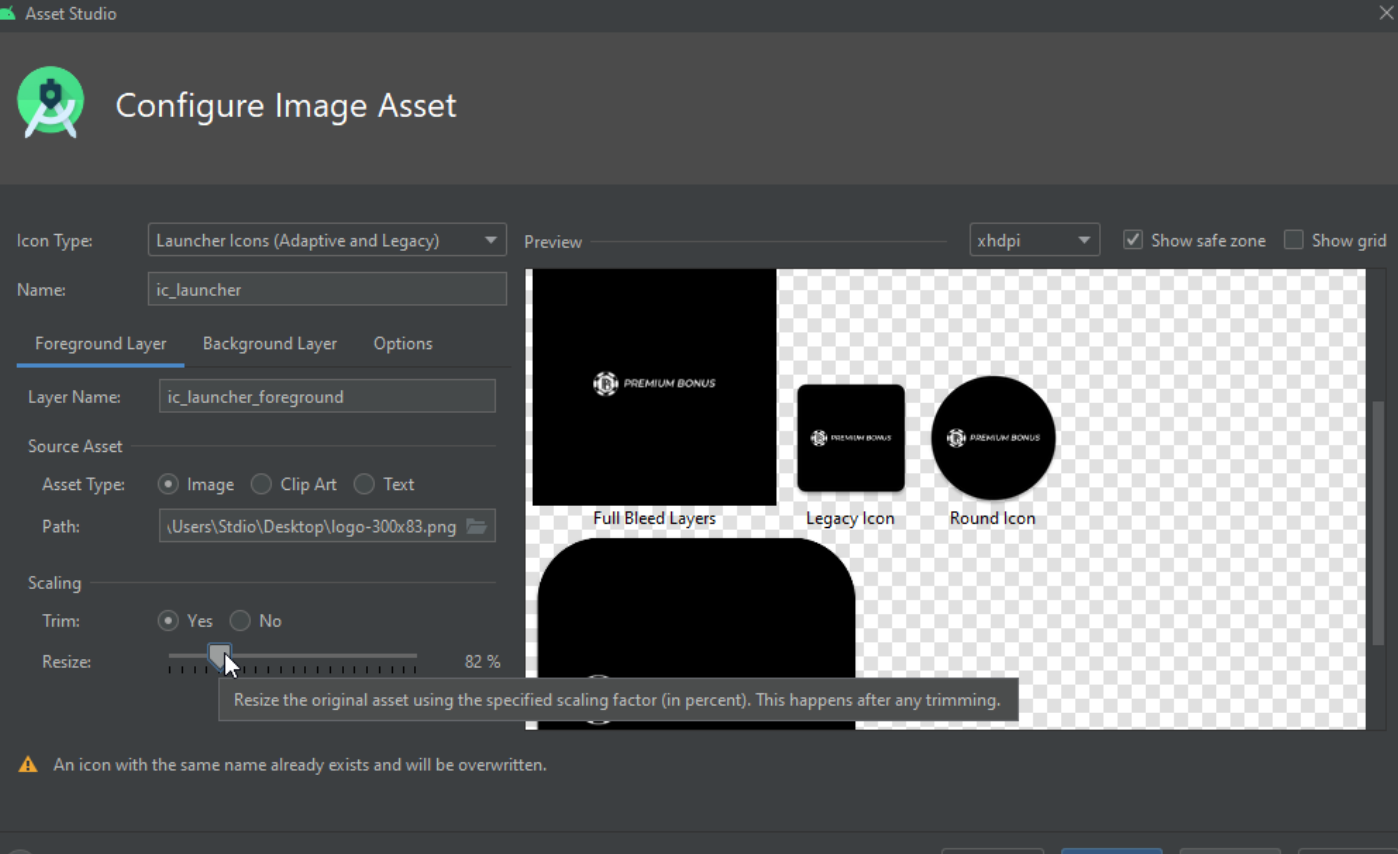
Task: Click the "Asset Studio" window title
Action: (71, 13)
